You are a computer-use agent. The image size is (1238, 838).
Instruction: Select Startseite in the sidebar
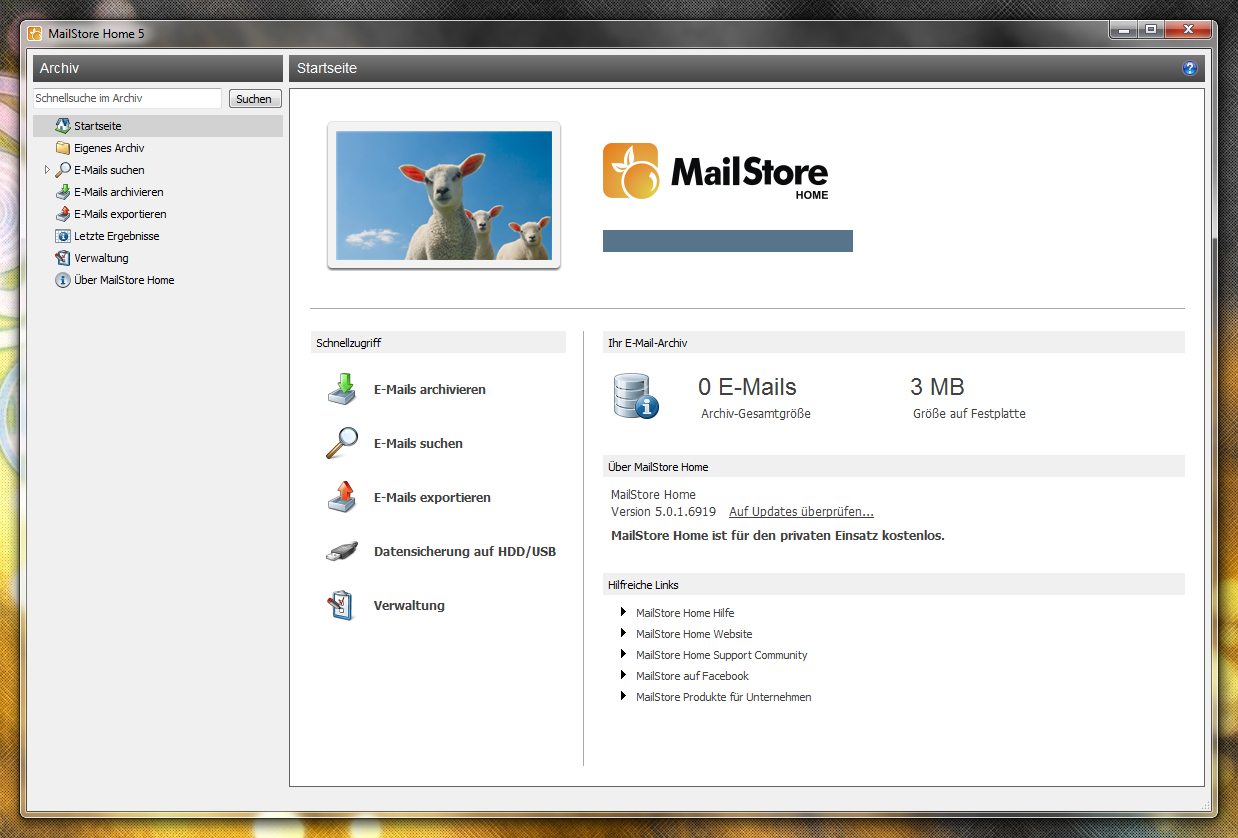(97, 126)
